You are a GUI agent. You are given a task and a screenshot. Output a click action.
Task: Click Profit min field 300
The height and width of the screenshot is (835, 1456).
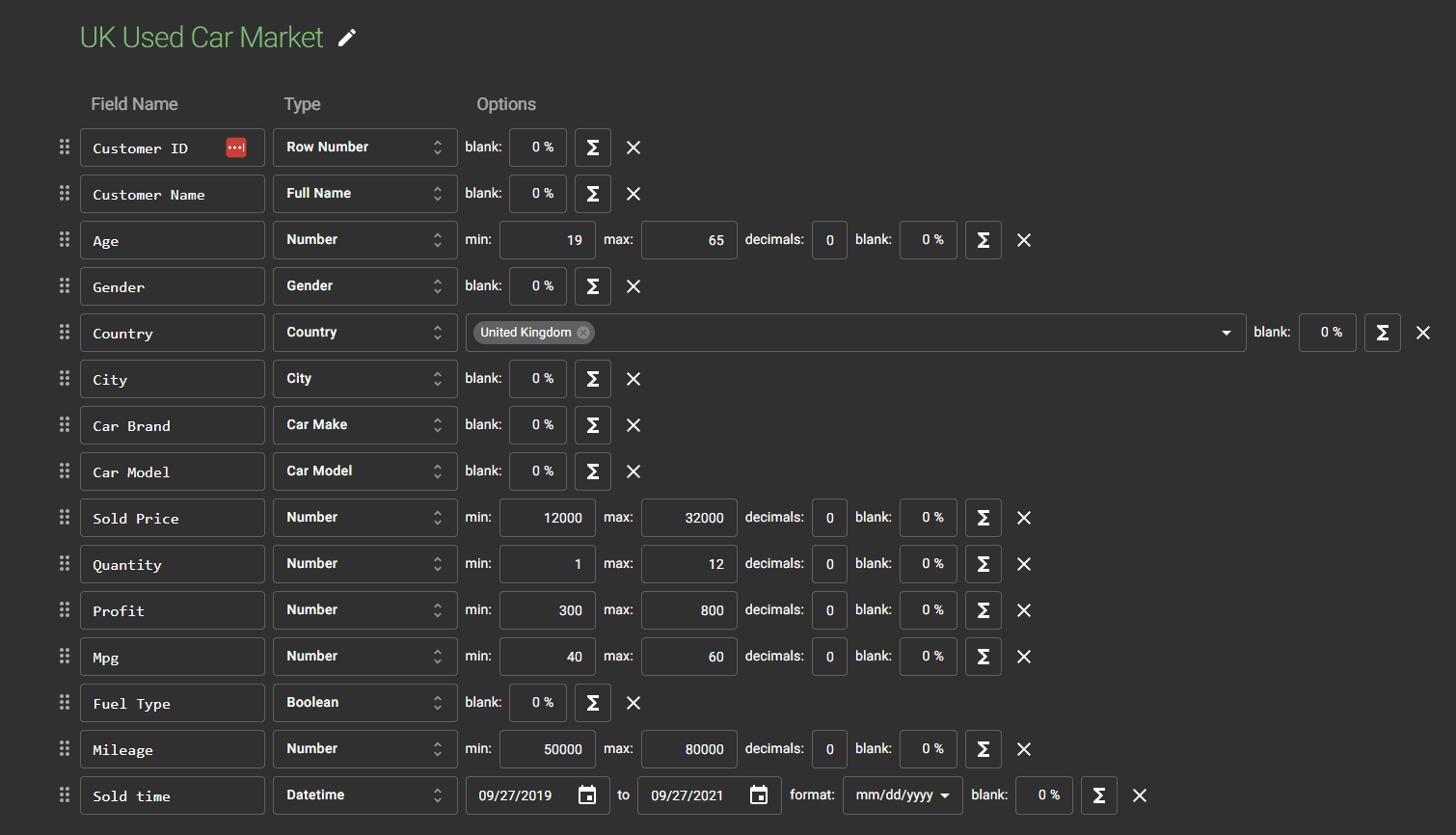tap(548, 610)
